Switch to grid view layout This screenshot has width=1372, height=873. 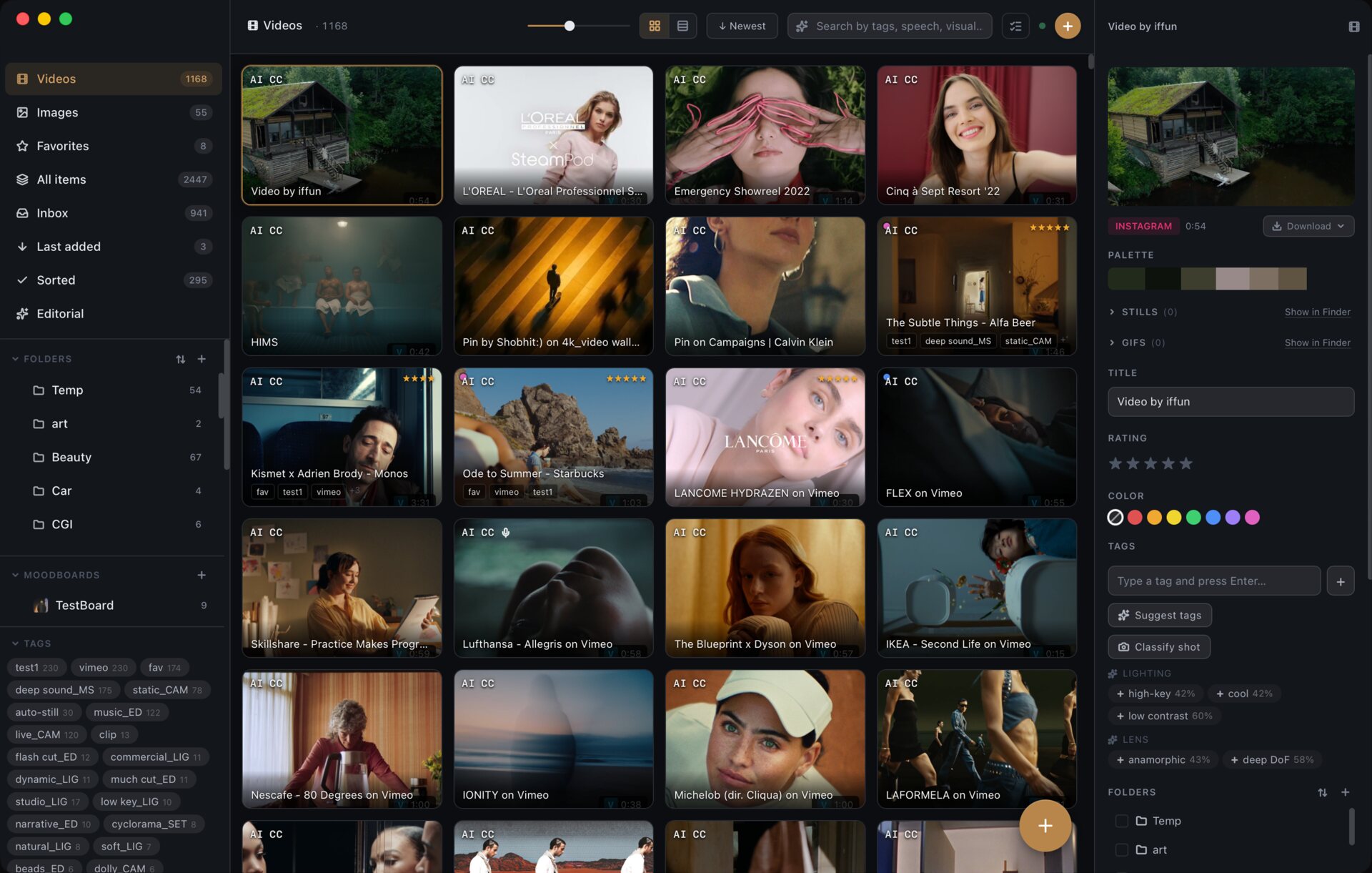[654, 26]
